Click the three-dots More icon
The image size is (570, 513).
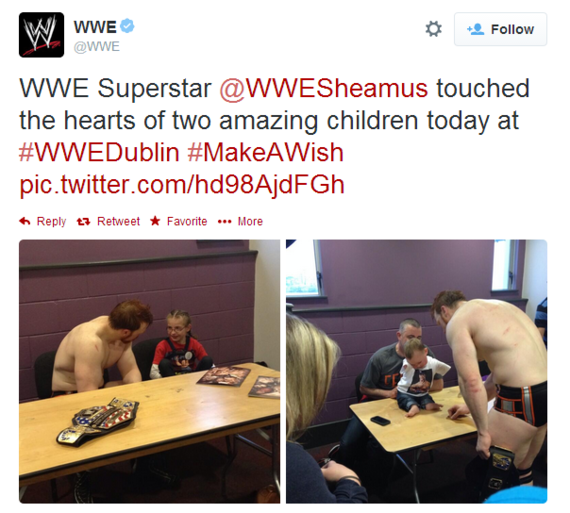pyautogui.click(x=224, y=222)
